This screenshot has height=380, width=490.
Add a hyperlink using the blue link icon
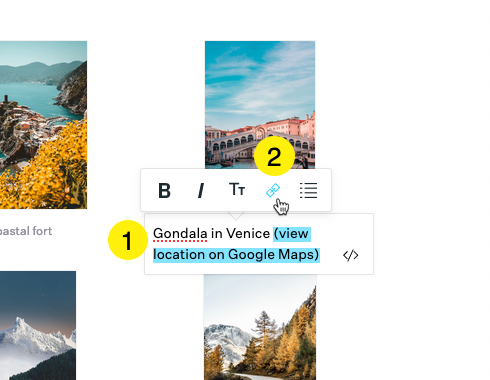(x=273, y=190)
